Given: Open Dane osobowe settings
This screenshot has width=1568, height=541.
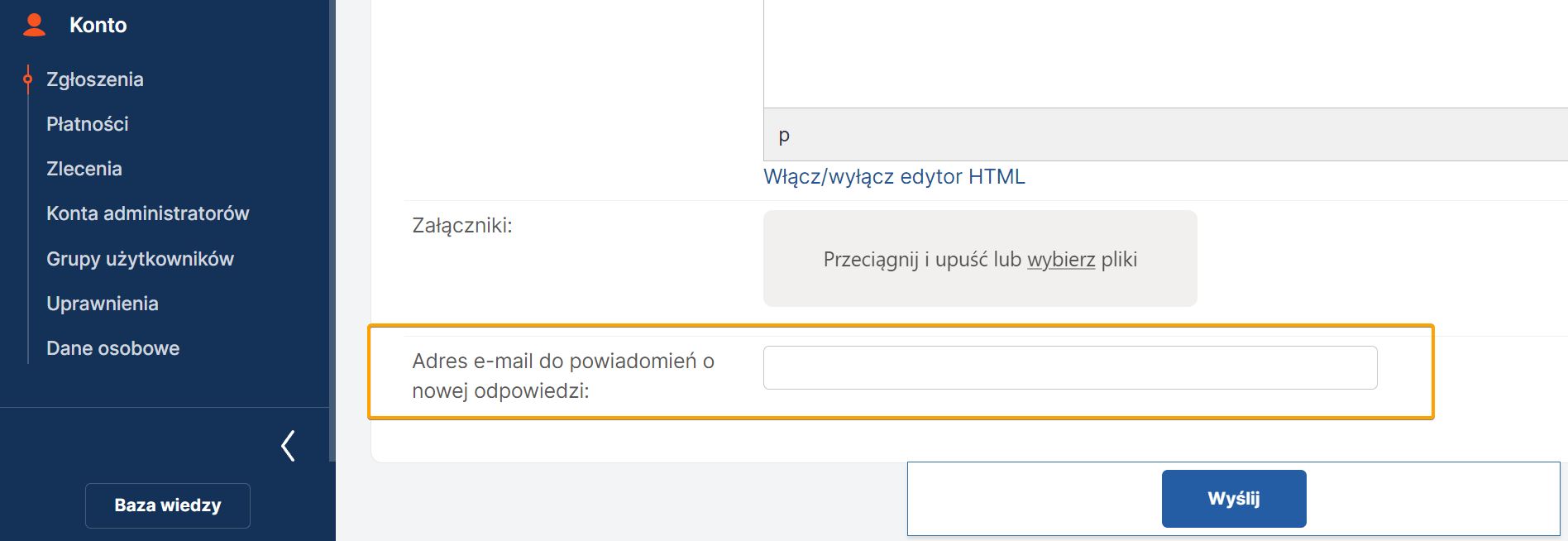Looking at the screenshot, I should click(x=113, y=348).
